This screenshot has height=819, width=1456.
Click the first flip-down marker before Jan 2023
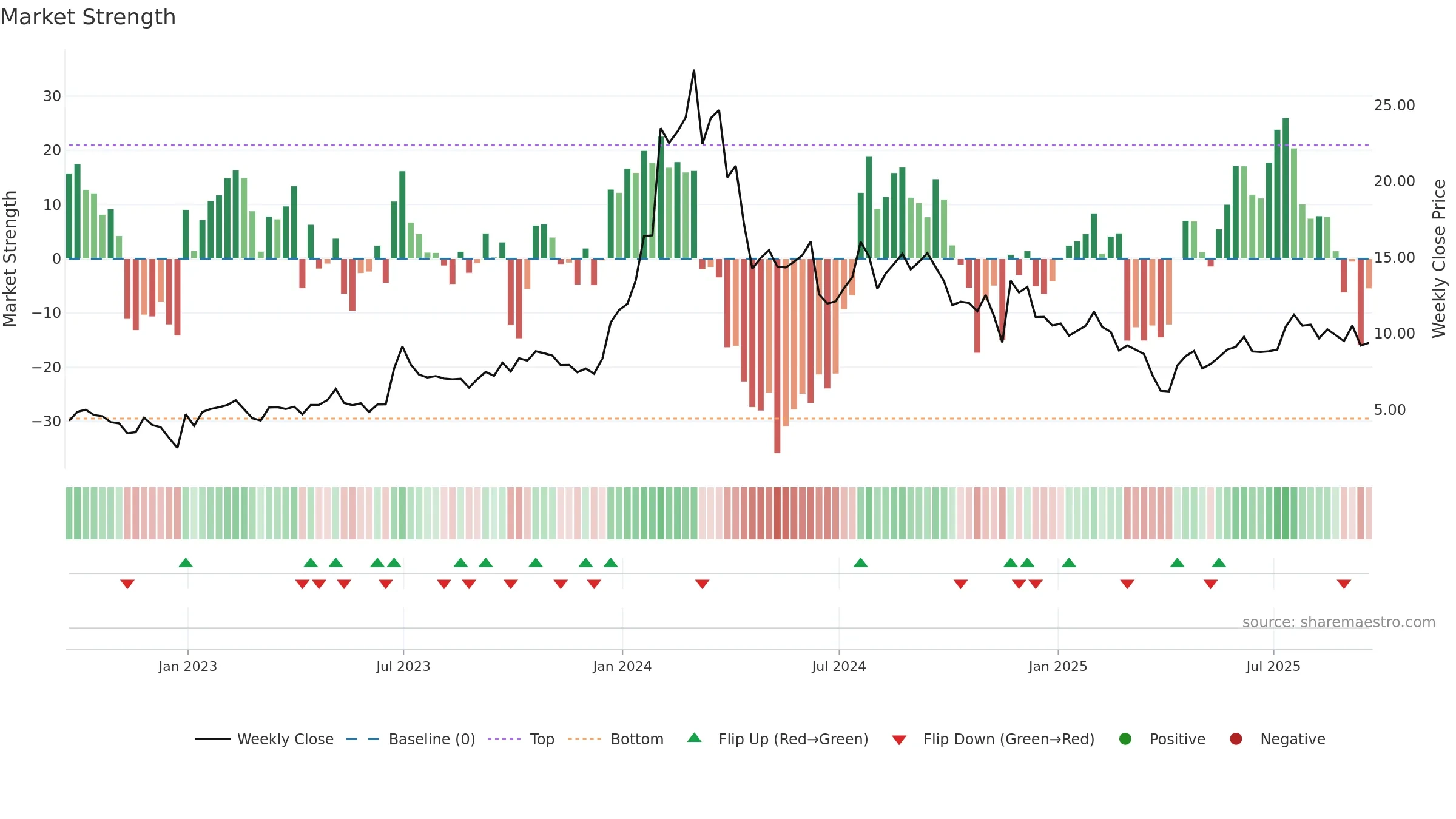tap(127, 584)
